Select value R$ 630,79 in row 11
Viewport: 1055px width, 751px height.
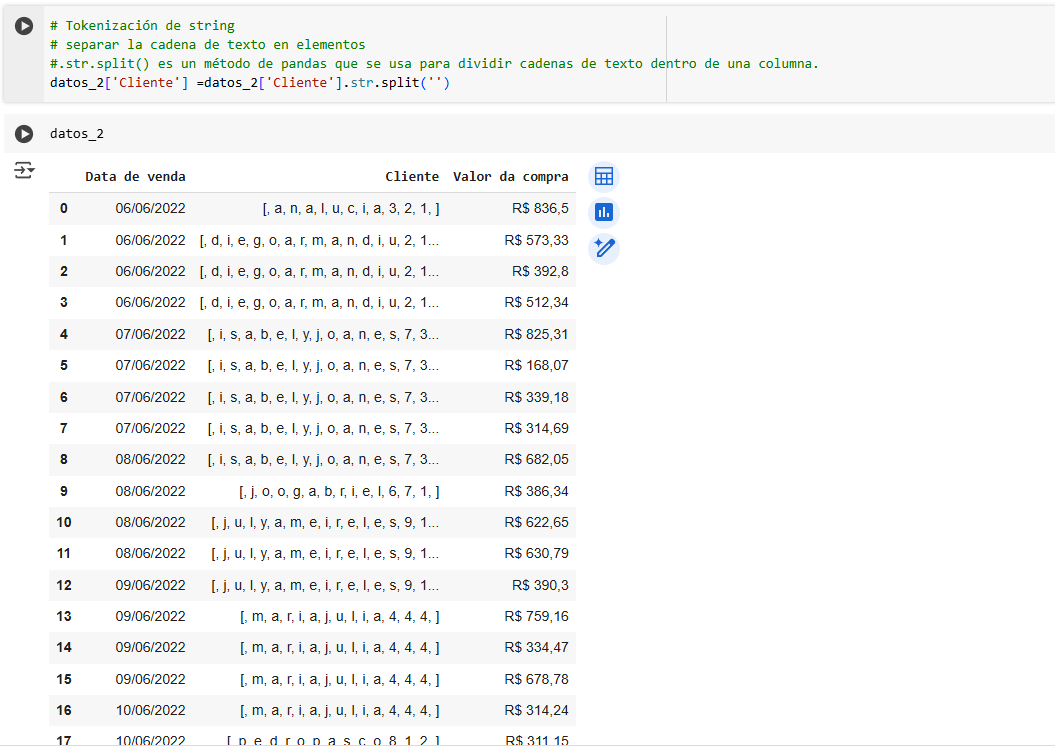[x=536, y=553]
